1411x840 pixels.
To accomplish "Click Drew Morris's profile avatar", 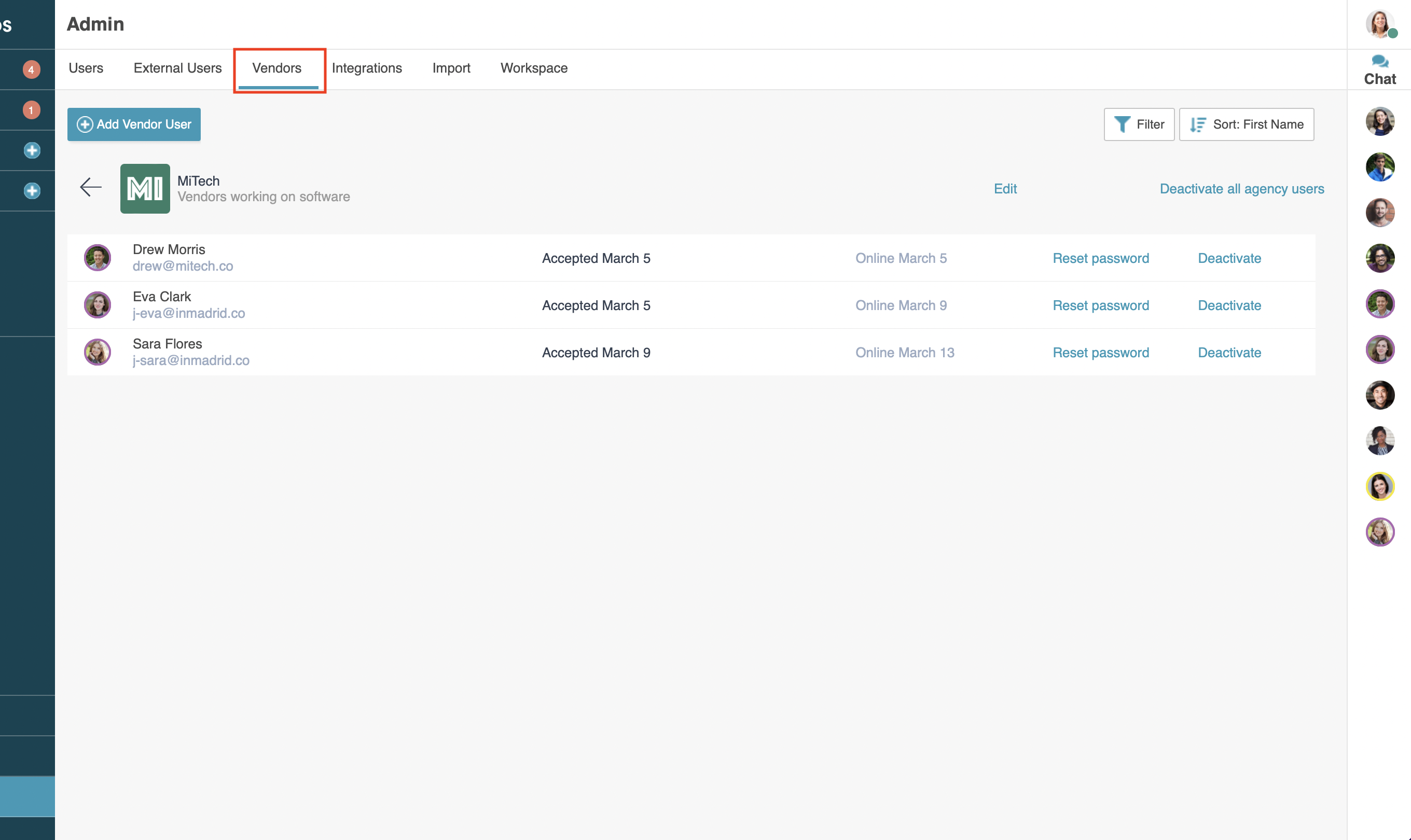I will [98, 257].
